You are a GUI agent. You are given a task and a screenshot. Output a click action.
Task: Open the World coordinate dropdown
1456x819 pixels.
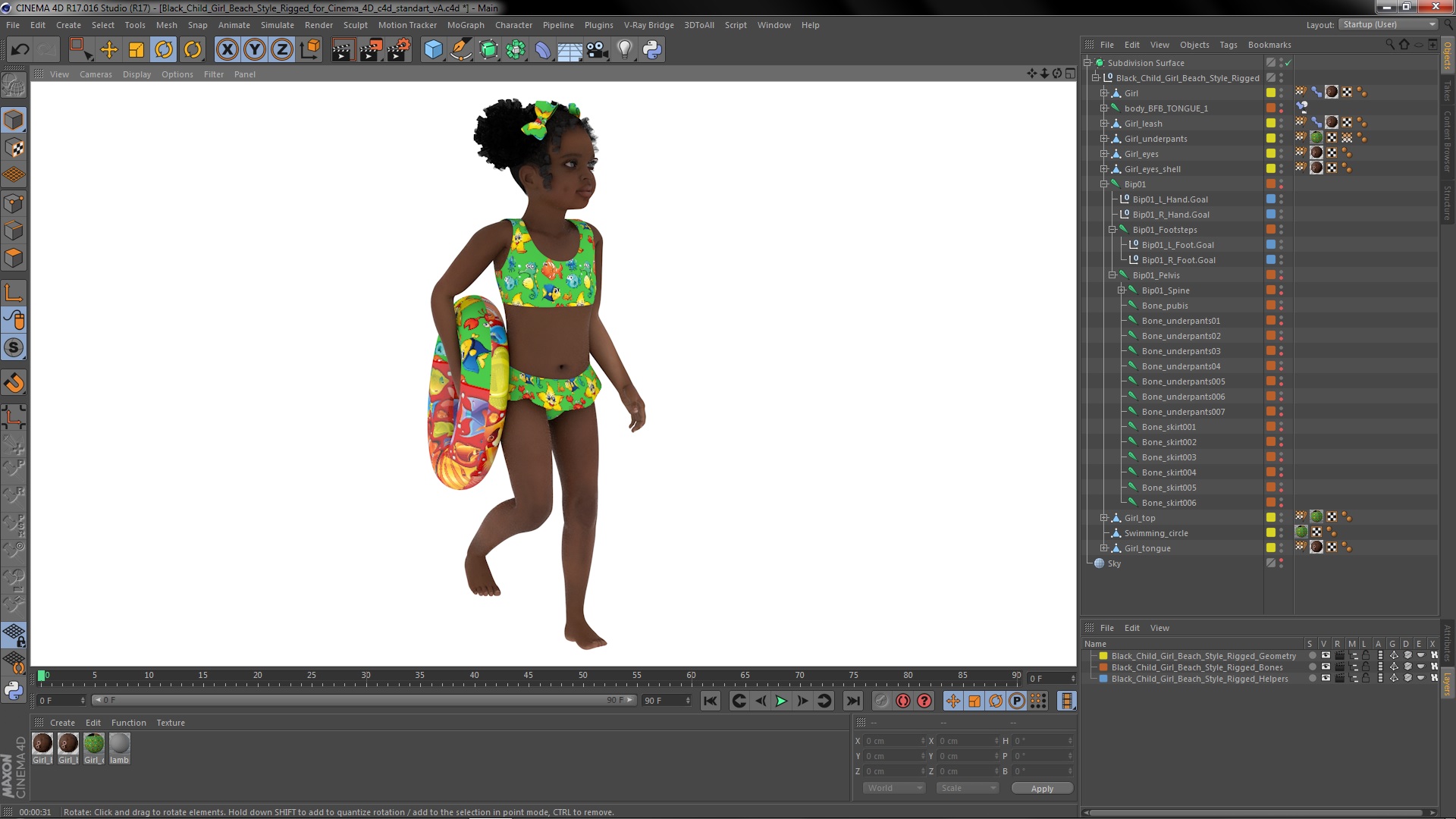(x=894, y=788)
